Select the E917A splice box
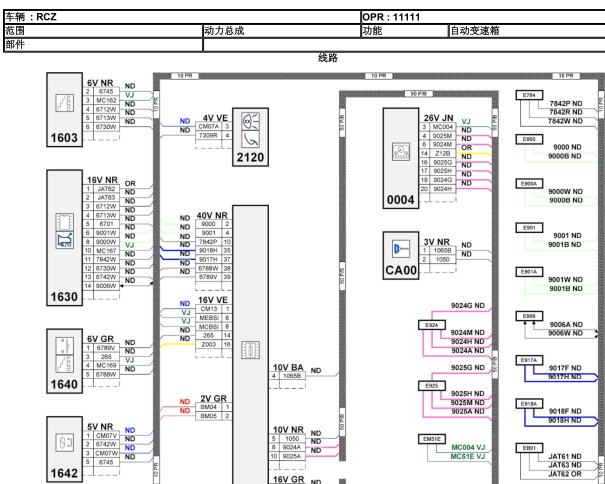This screenshot has width=605, height=484. coord(529,360)
